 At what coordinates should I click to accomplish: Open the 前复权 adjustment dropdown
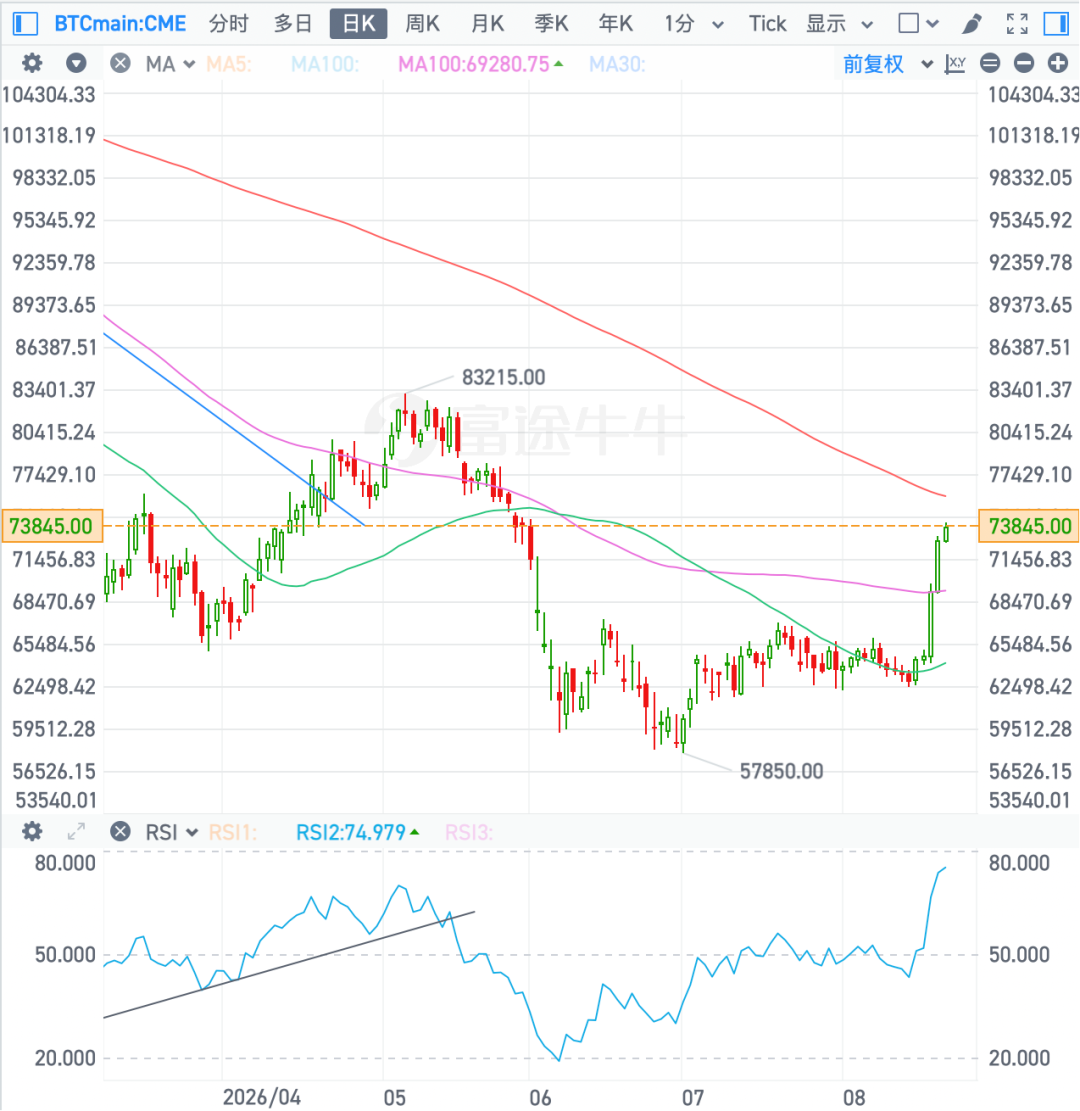pos(888,64)
